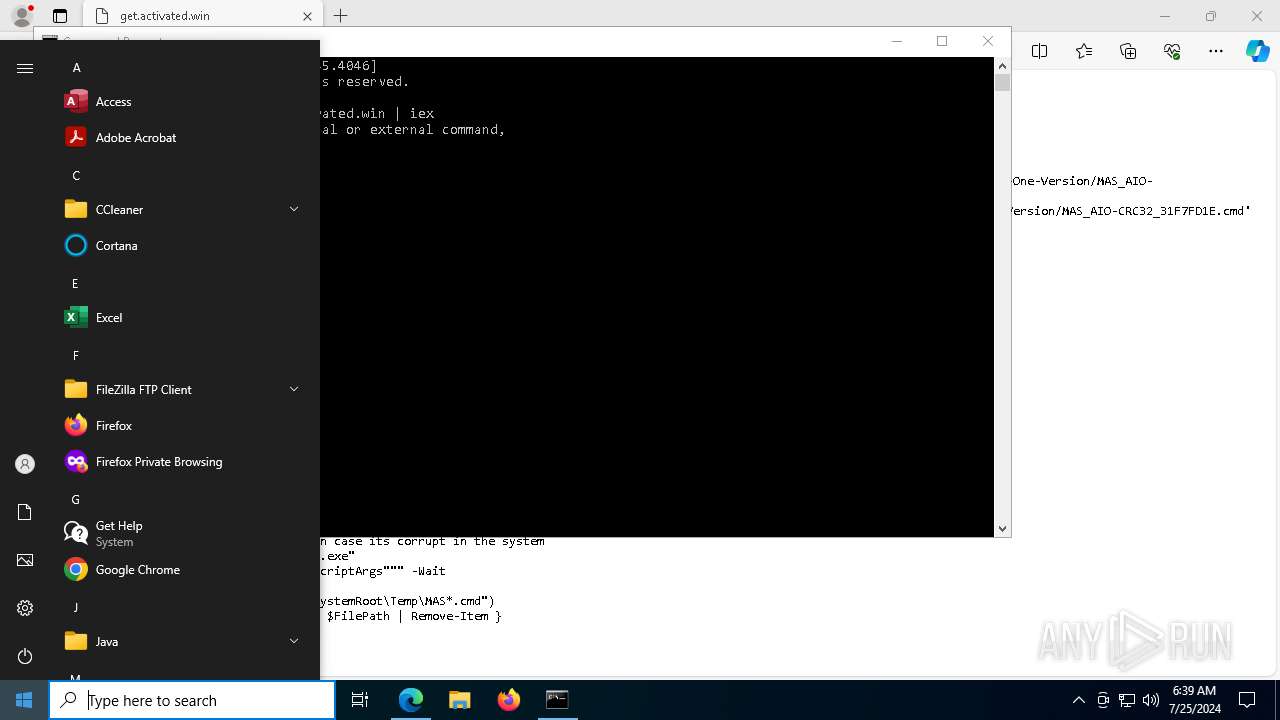Toggle Edge split screen view
The width and height of the screenshot is (1280, 720).
(1040, 52)
